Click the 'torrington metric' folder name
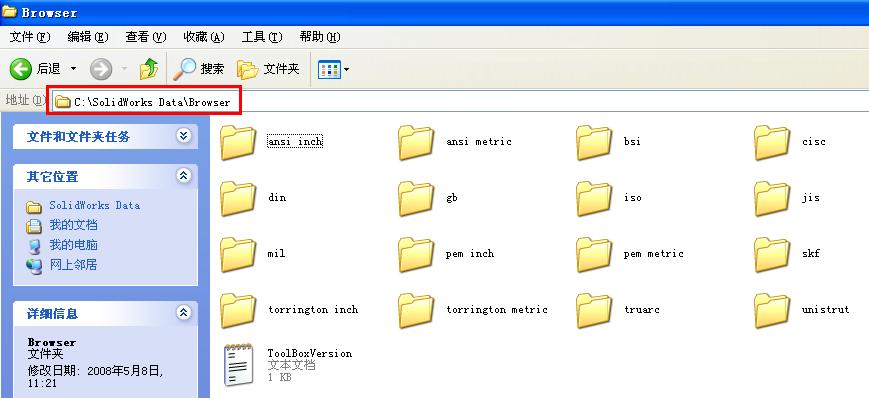The height and width of the screenshot is (398, 869). pyautogui.click(x=497, y=309)
